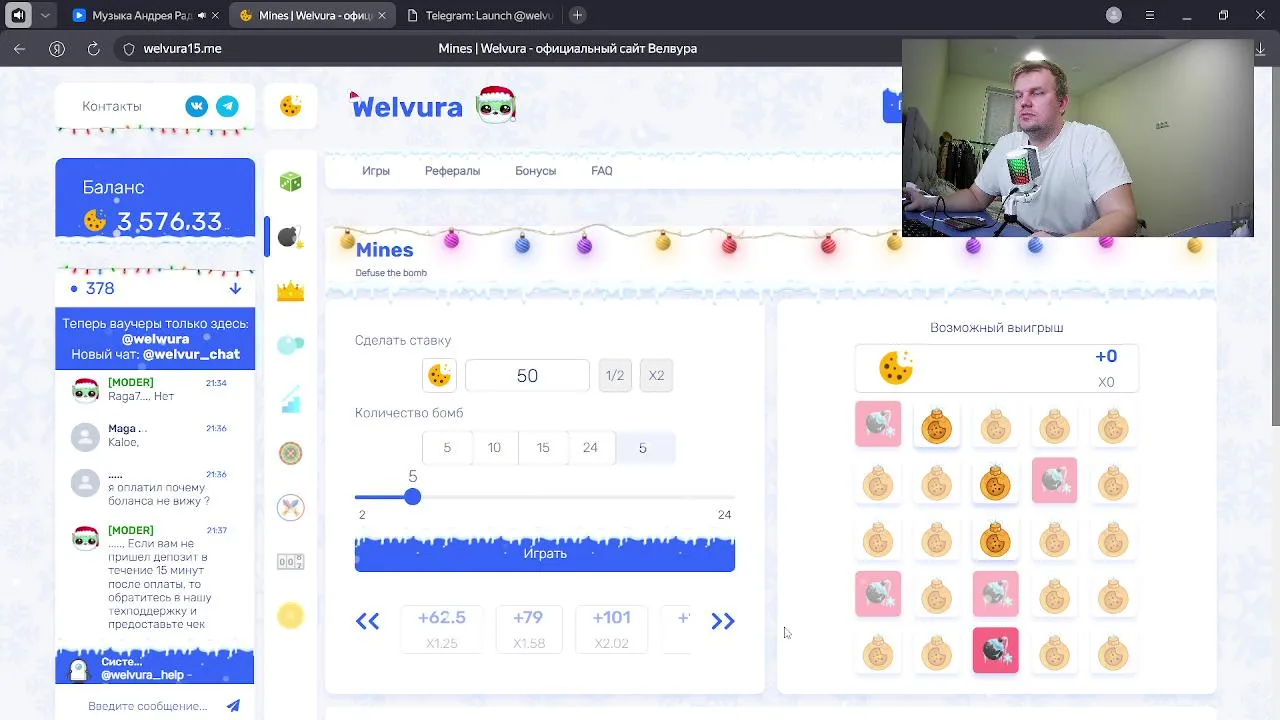
Task: Expand the online users arrow beside 378
Action: point(235,288)
